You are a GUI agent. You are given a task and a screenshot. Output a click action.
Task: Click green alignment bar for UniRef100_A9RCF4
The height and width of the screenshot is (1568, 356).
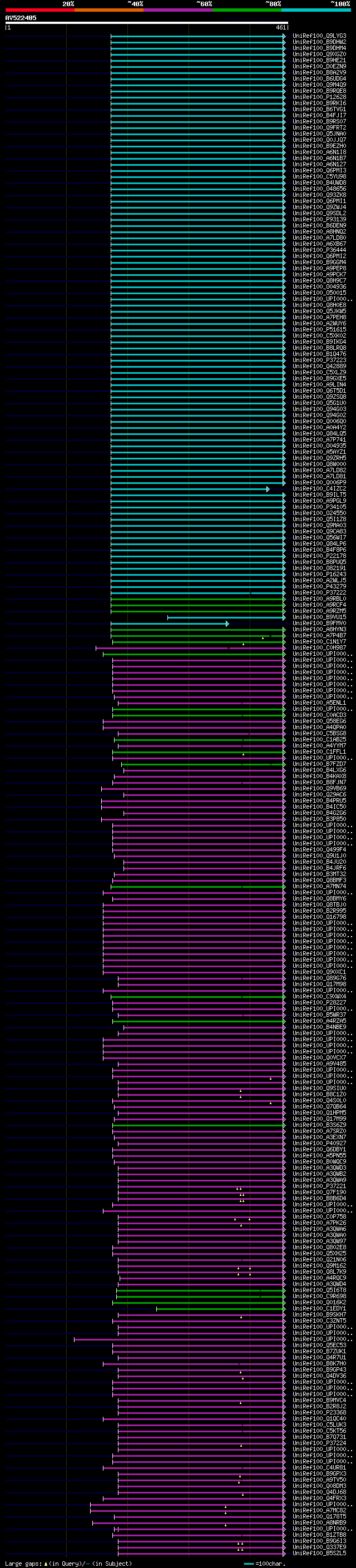198,605
